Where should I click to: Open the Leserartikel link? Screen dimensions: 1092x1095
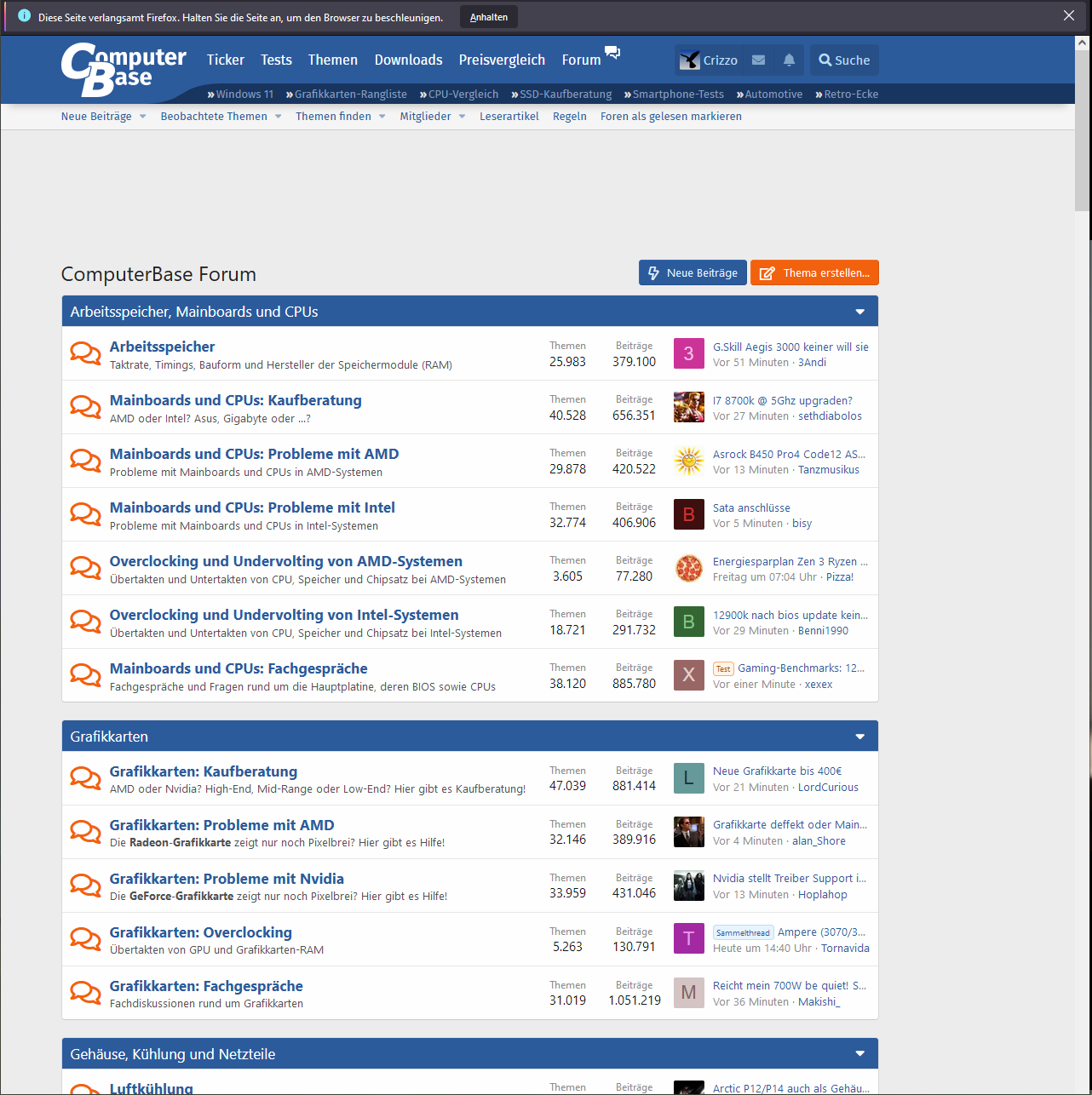pos(509,117)
